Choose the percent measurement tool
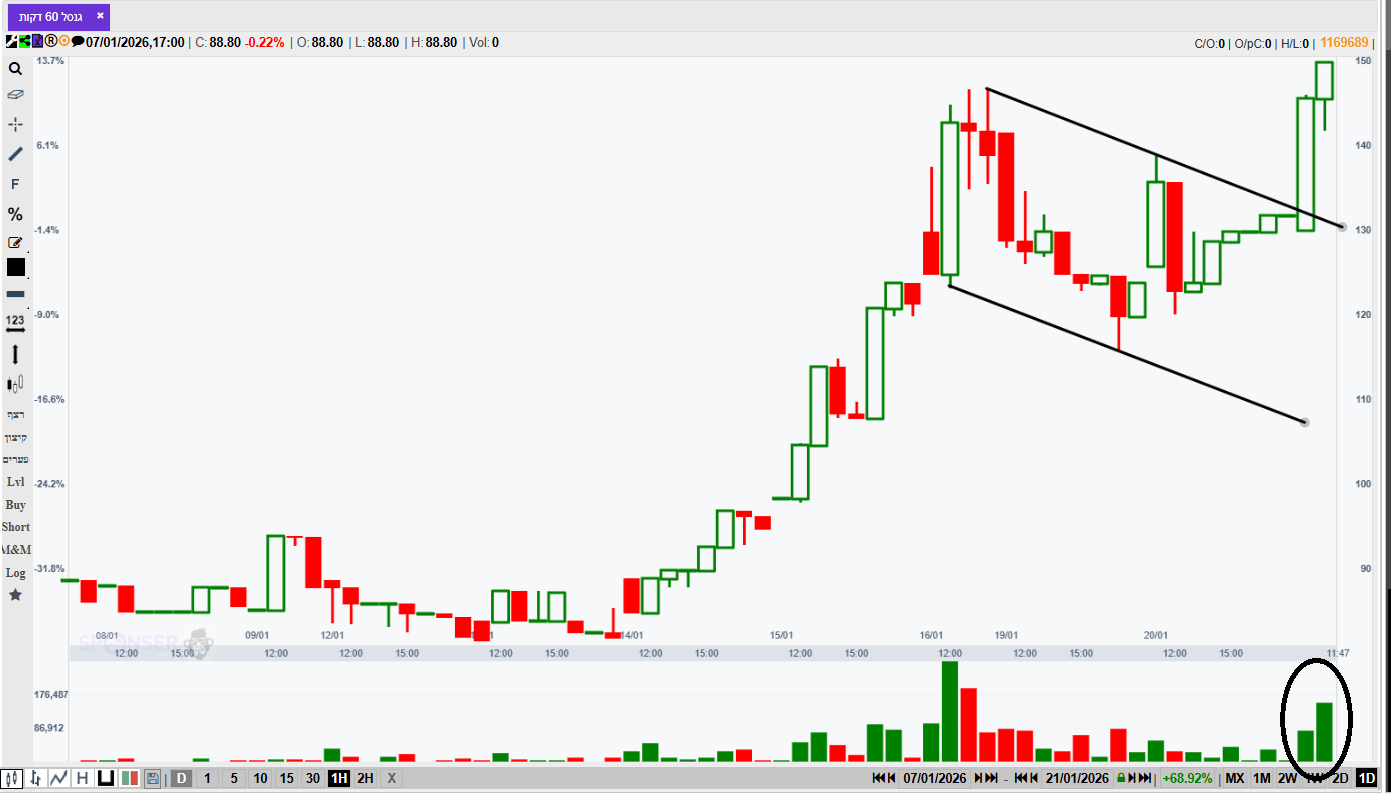 click(15, 214)
